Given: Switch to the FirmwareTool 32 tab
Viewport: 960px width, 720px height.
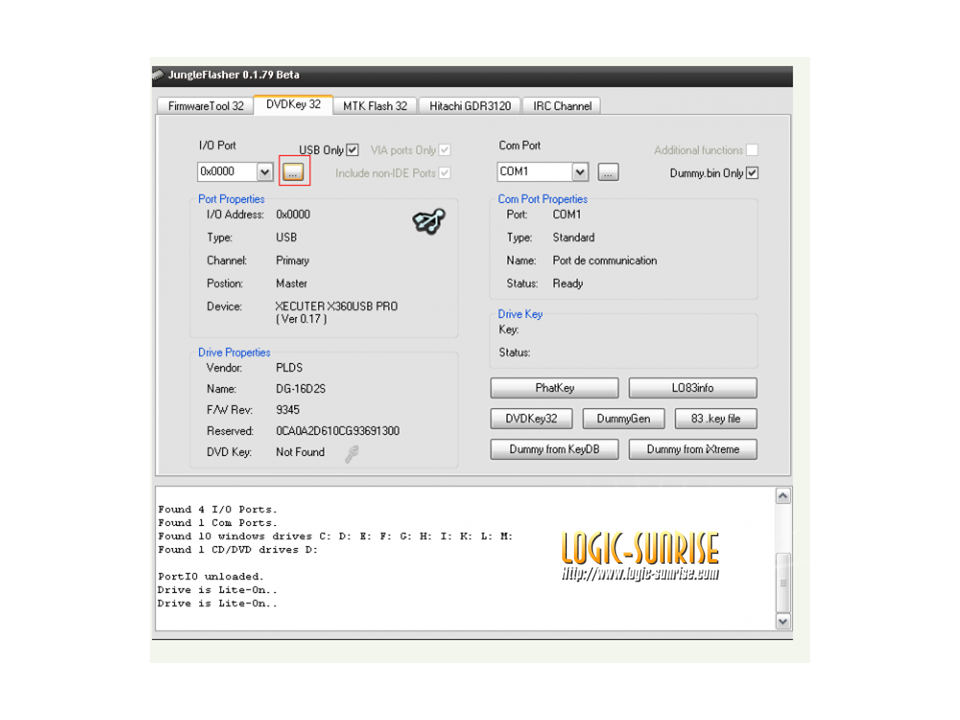Looking at the screenshot, I should (x=205, y=106).
